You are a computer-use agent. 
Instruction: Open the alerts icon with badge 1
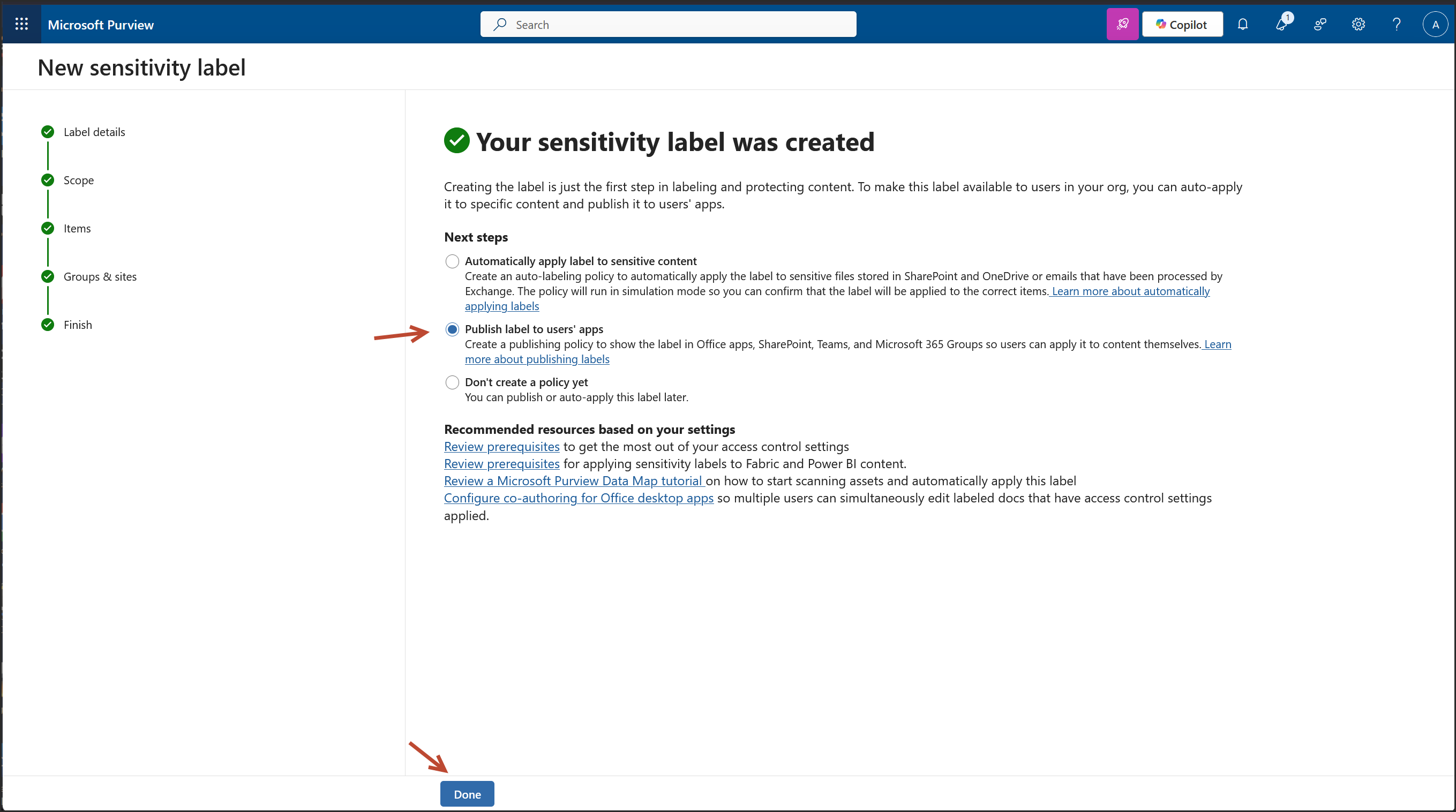1281,24
